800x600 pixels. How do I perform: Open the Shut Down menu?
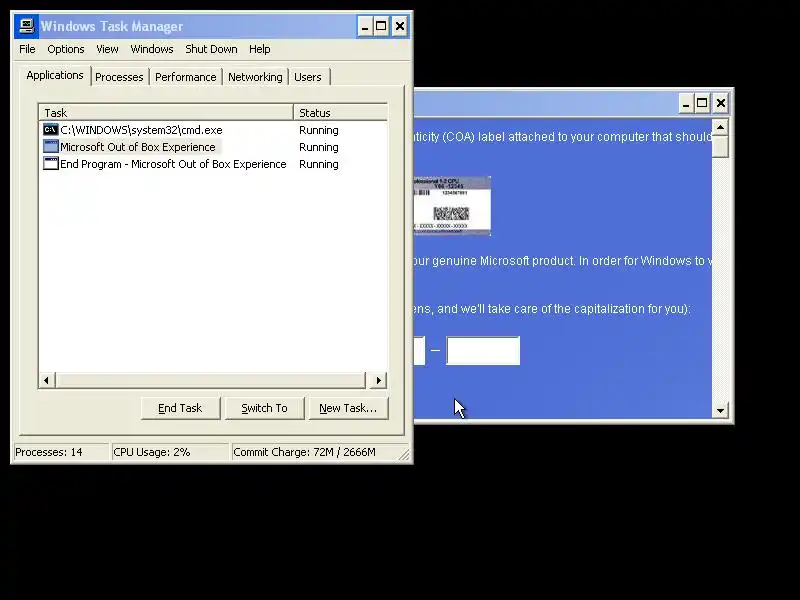coord(211,49)
